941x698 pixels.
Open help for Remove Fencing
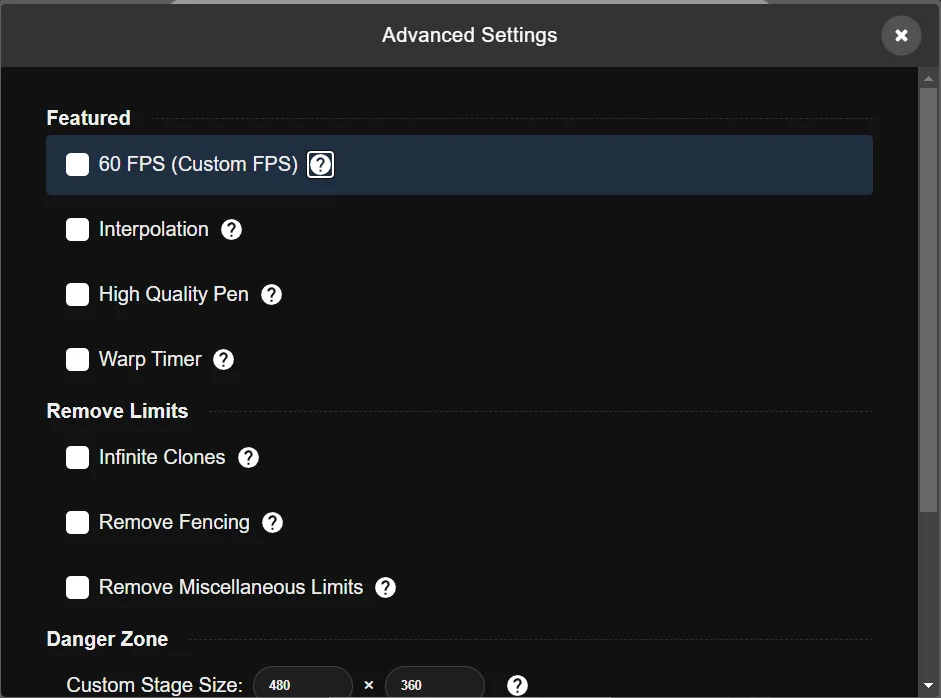[272, 522]
